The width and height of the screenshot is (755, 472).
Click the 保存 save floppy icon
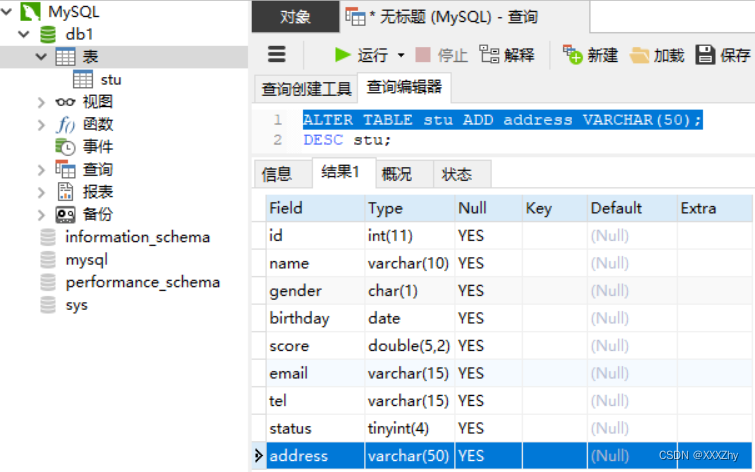coord(705,55)
